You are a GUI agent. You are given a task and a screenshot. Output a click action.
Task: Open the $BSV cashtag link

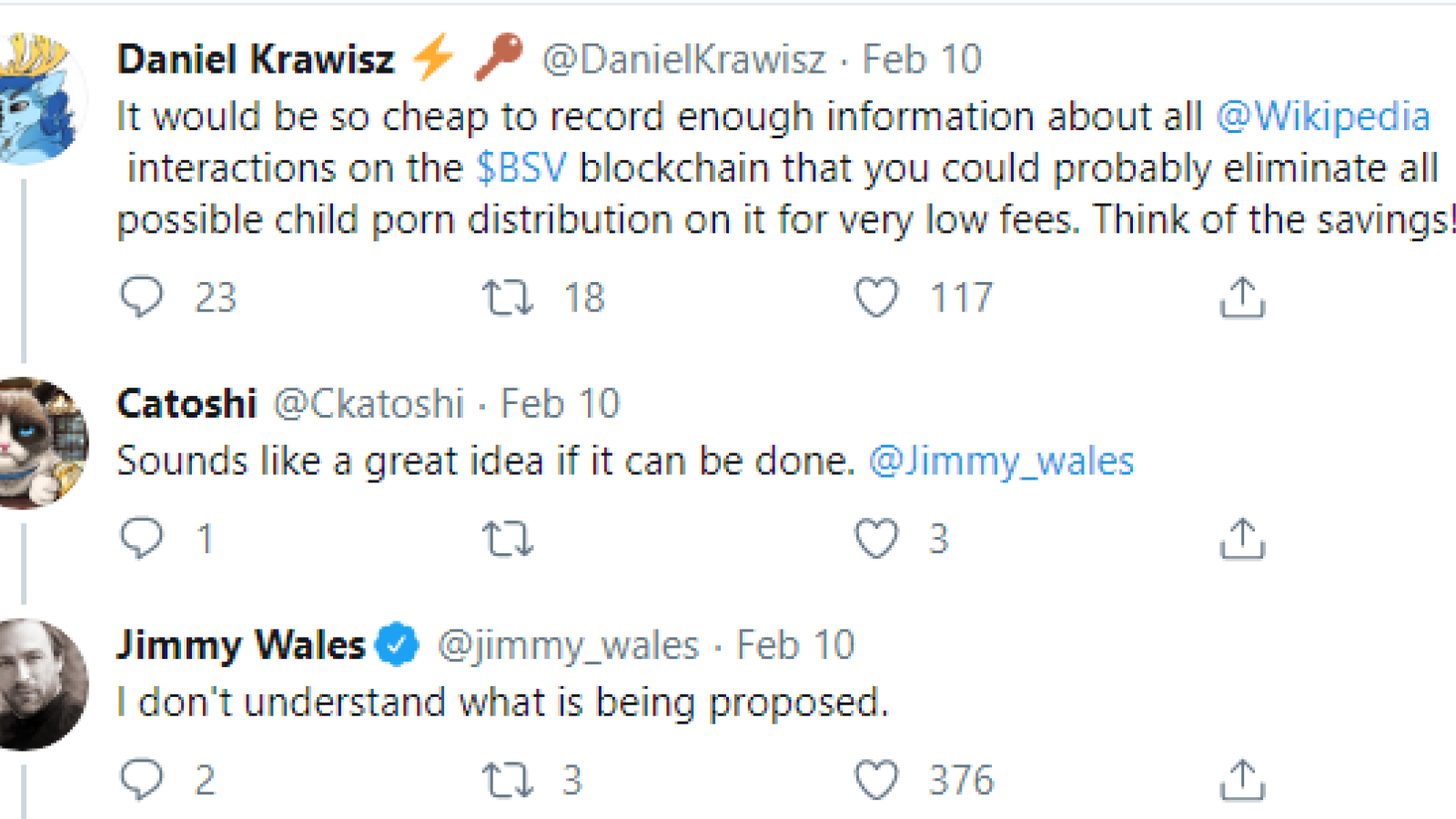(521, 168)
